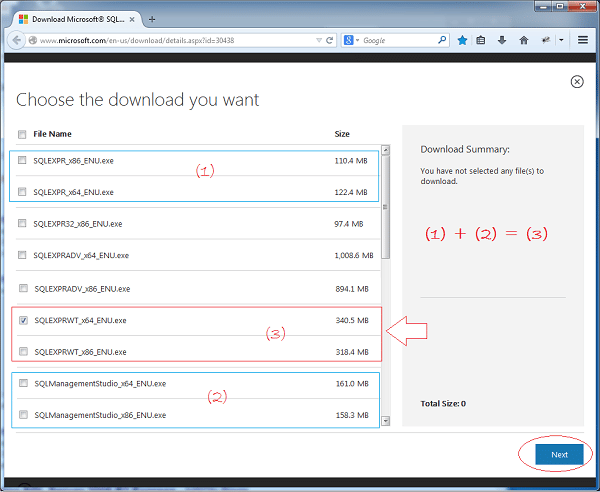This screenshot has width=600, height=492.
Task: Open the toolbar add-on dropdown arrow
Action: coord(561,40)
